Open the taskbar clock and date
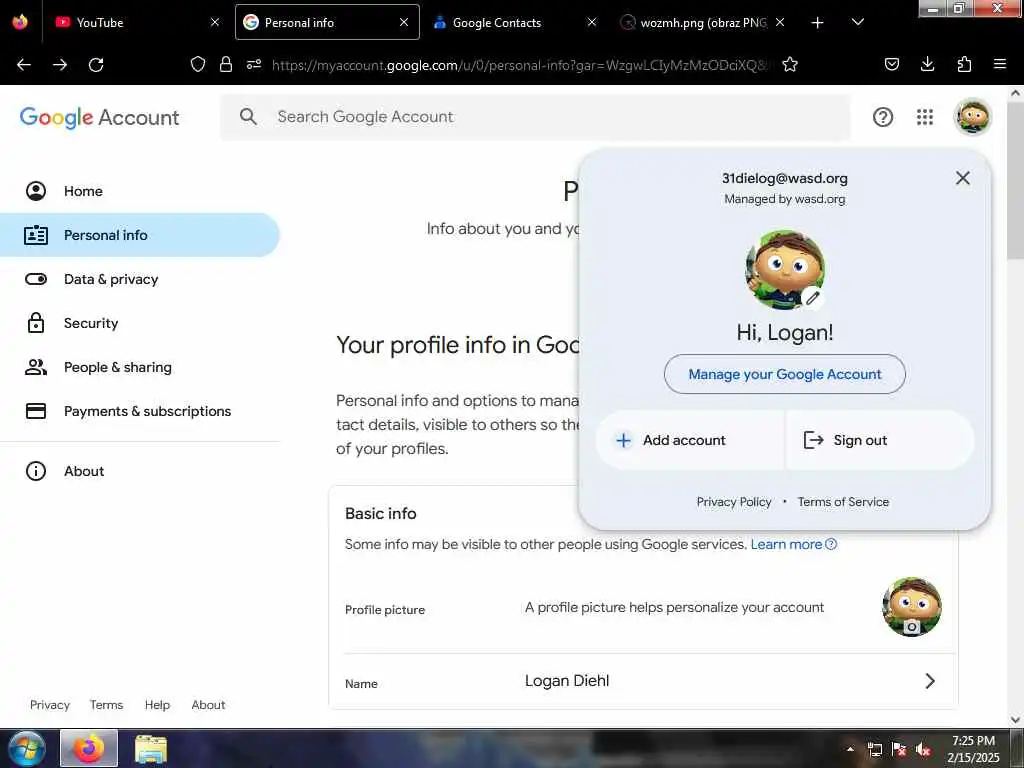This screenshot has width=1024, height=768. (x=973, y=749)
